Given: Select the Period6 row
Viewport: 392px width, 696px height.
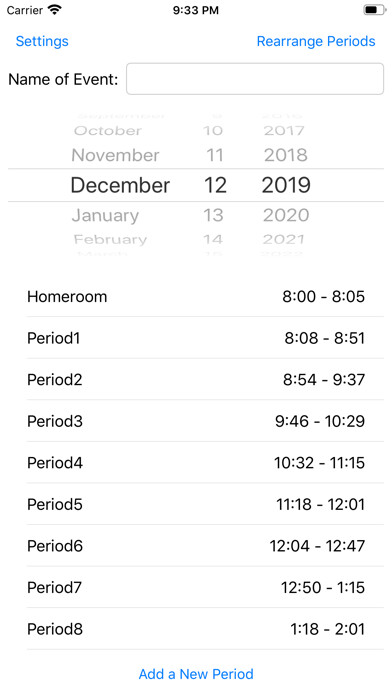Looking at the screenshot, I should pos(196,546).
